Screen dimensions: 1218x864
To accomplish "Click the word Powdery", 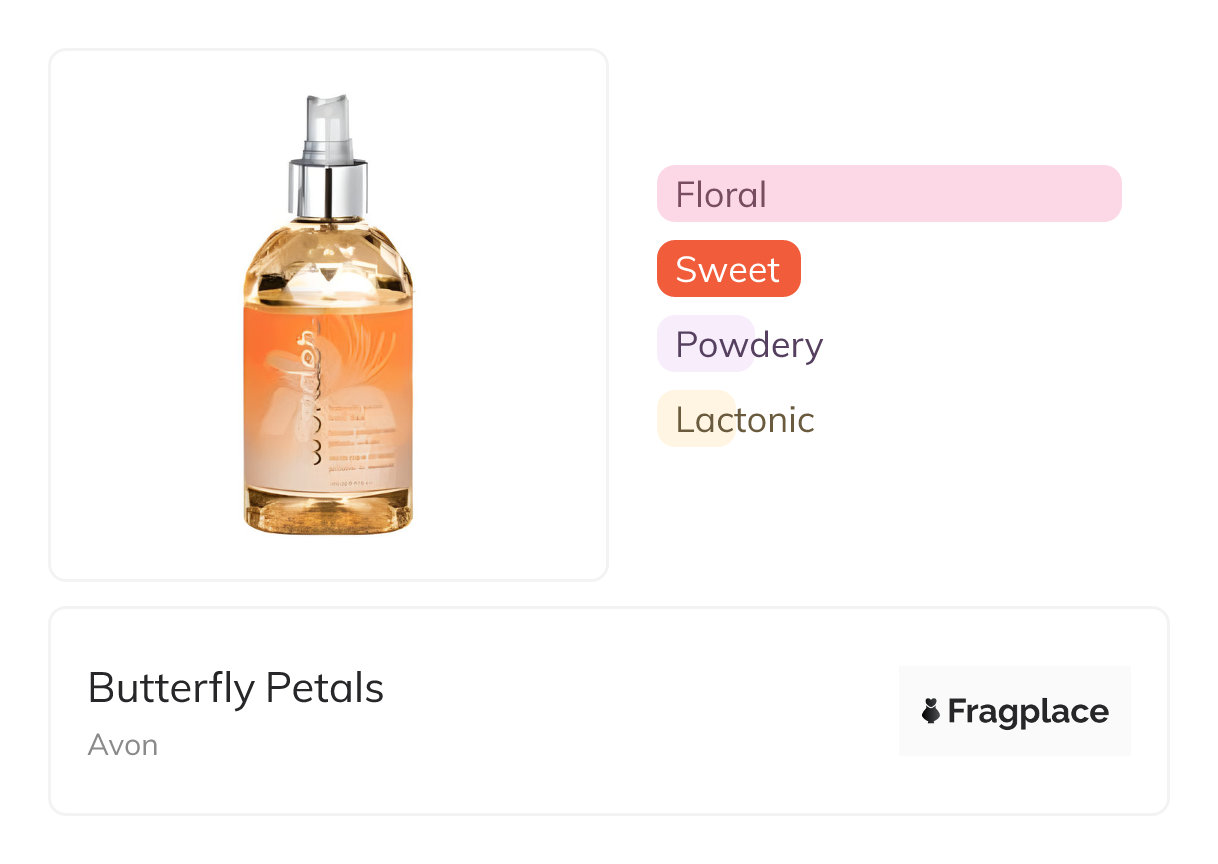I will coord(749,345).
